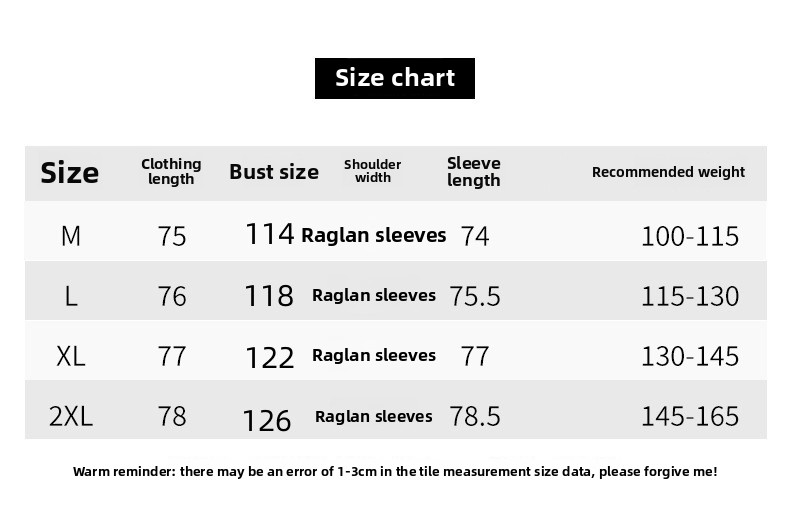
Task: Click the 126 bust size value
Action: click(x=267, y=421)
